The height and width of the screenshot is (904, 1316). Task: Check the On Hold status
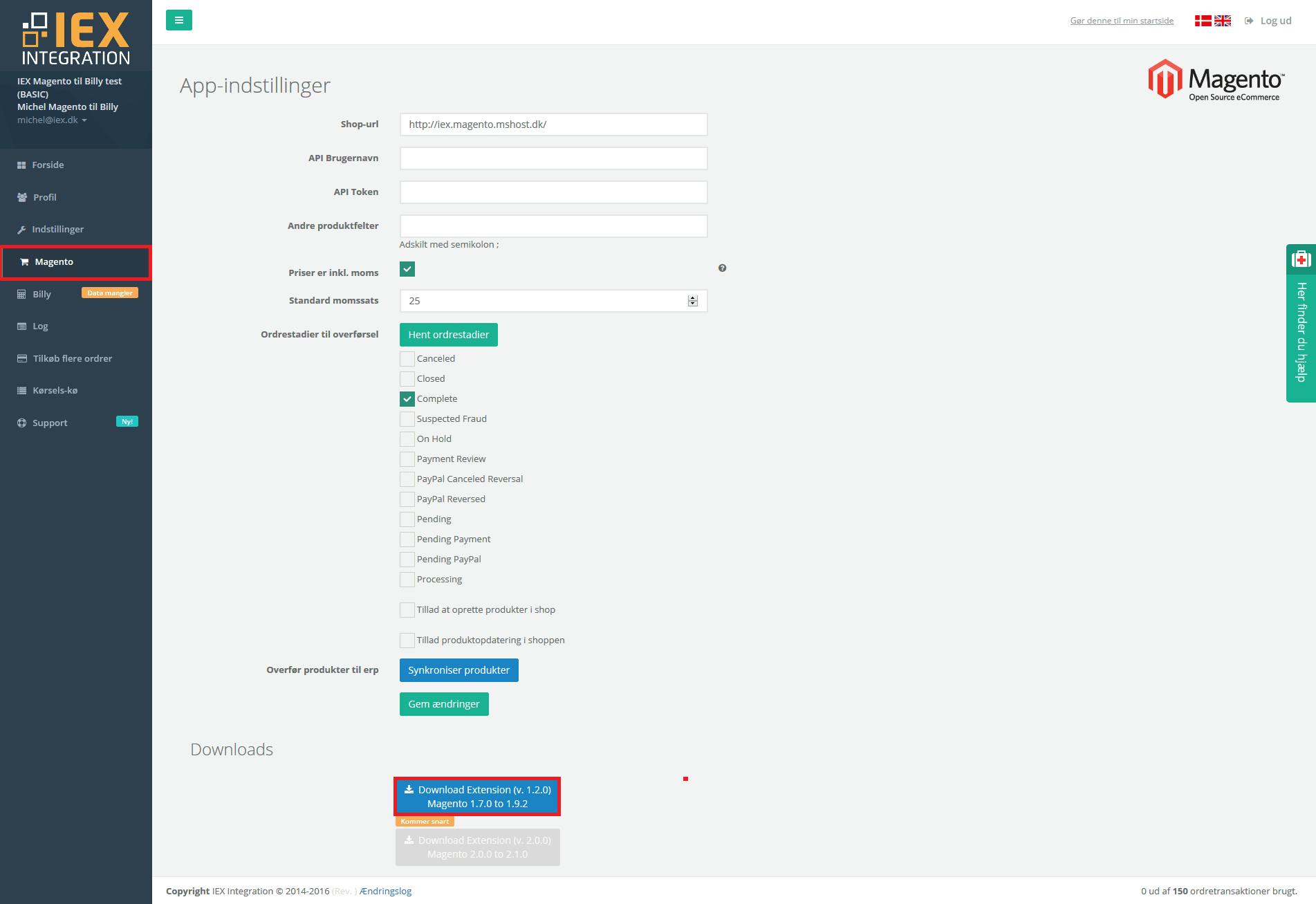click(407, 439)
